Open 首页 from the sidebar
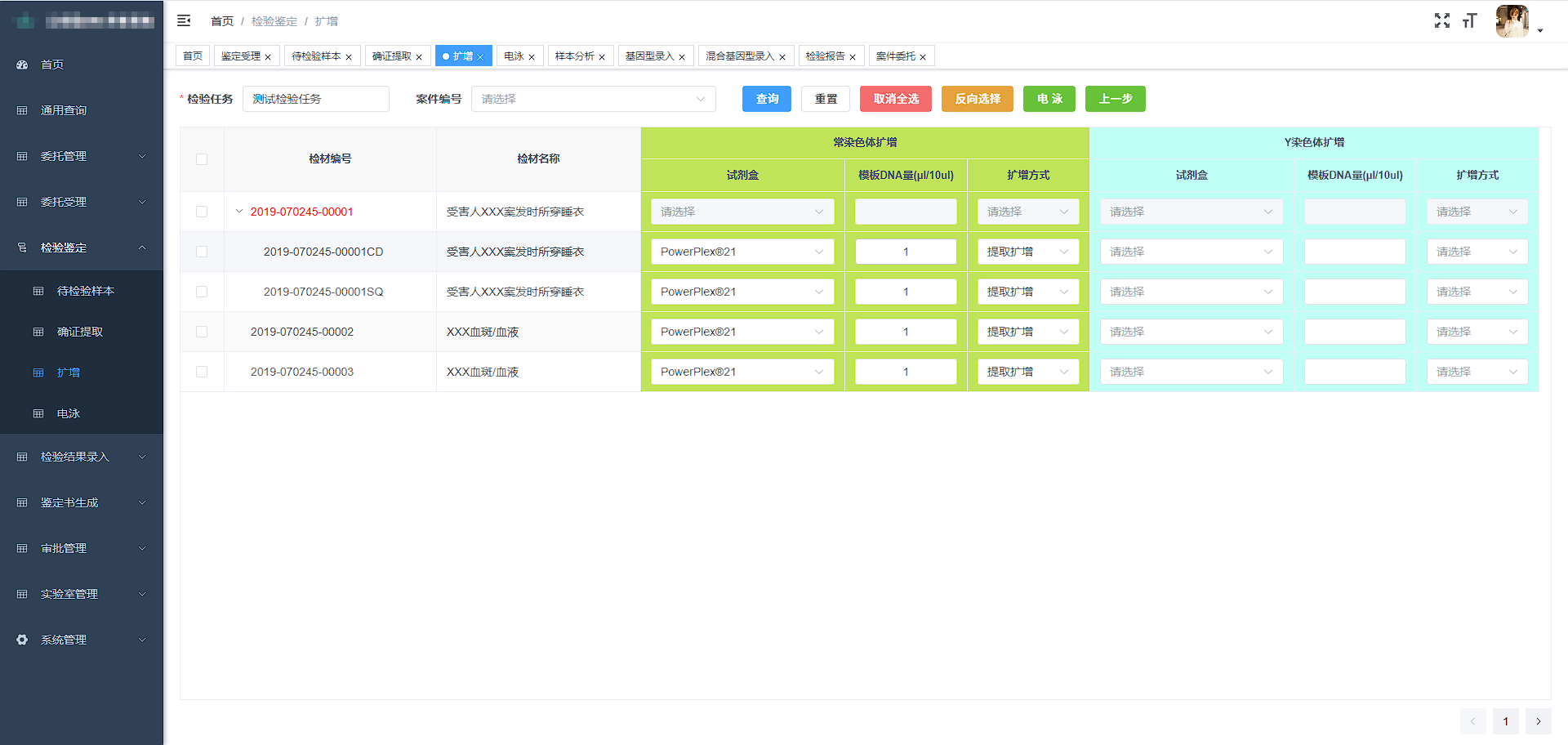1568x745 pixels. tap(52, 65)
